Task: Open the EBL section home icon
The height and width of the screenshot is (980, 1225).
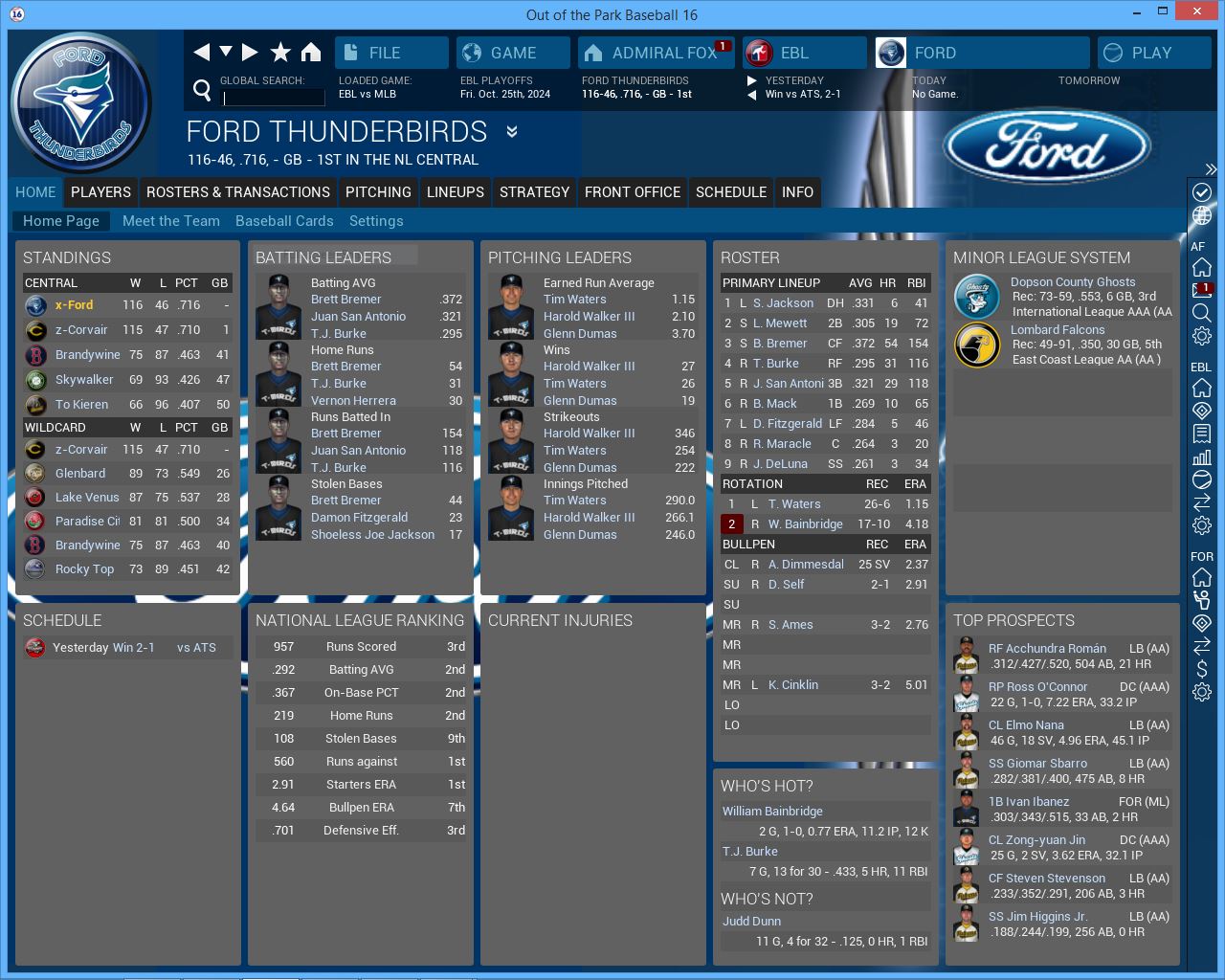Action: click(1202, 388)
